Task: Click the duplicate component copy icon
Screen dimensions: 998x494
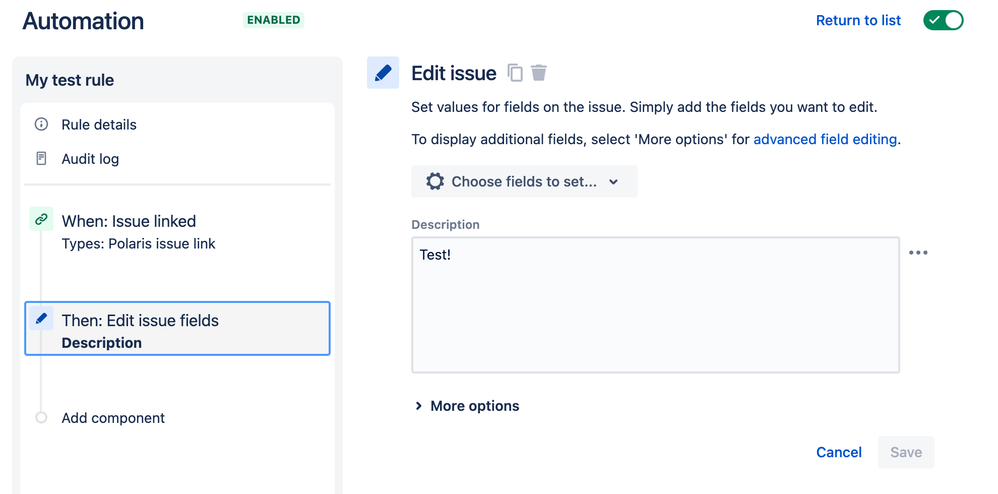Action: (x=515, y=73)
